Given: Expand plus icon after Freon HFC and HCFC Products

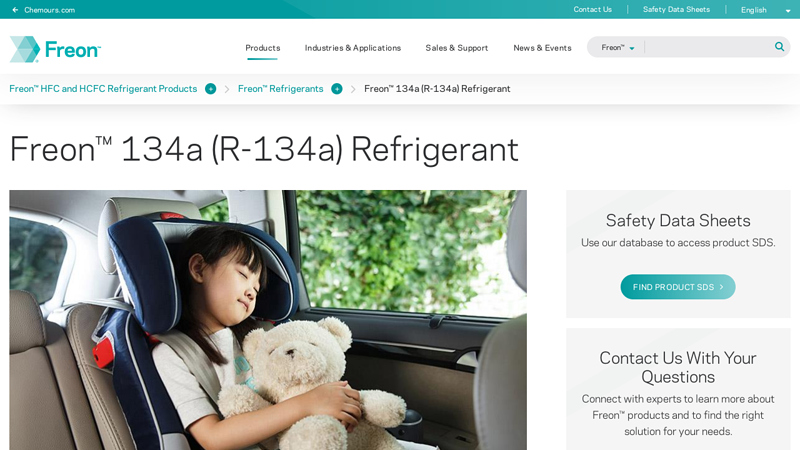Looking at the screenshot, I should (x=210, y=89).
